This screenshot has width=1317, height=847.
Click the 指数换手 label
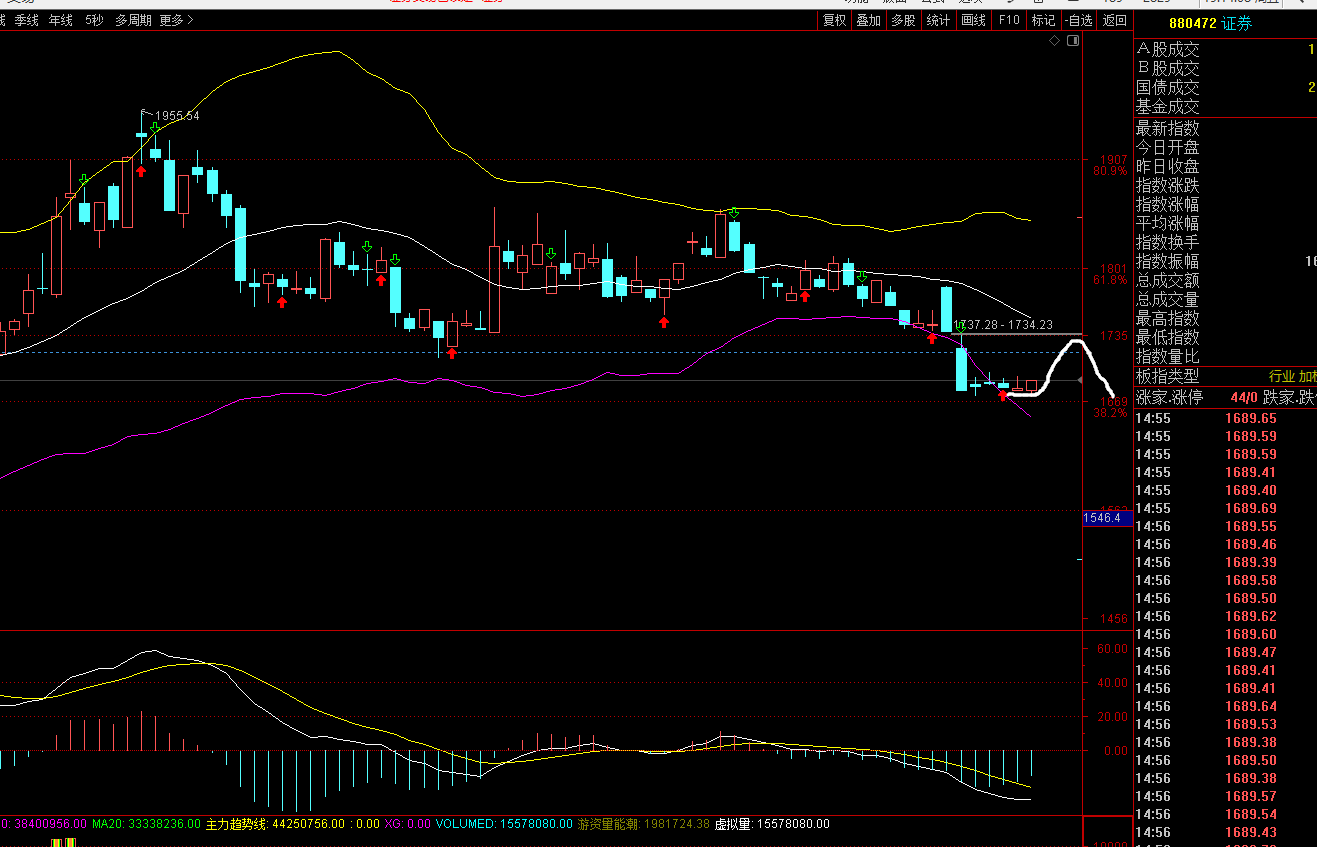point(1167,242)
